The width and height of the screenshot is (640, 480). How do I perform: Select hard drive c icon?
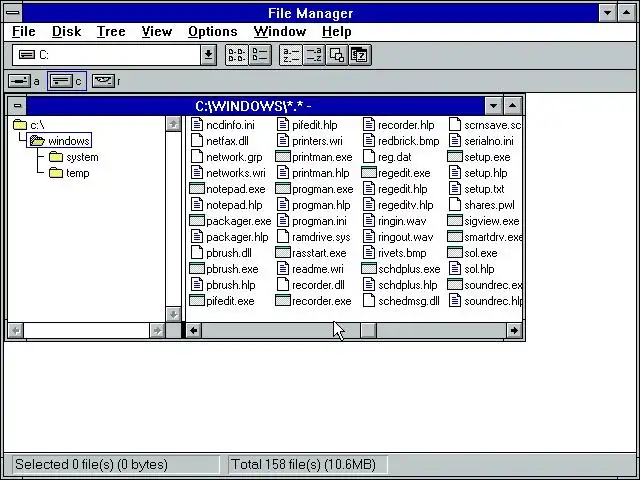tap(61, 81)
